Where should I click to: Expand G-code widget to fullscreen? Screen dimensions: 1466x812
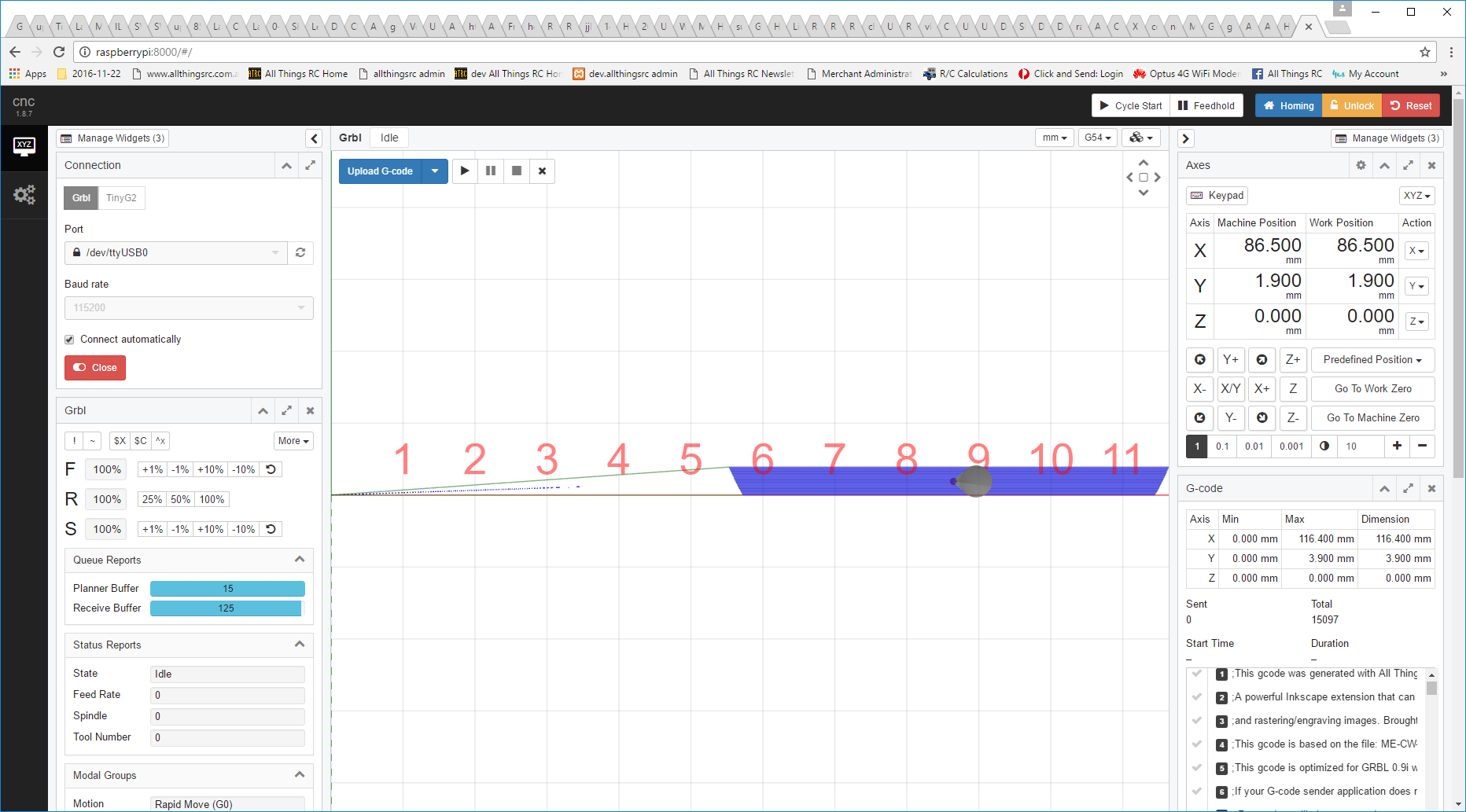(1408, 488)
